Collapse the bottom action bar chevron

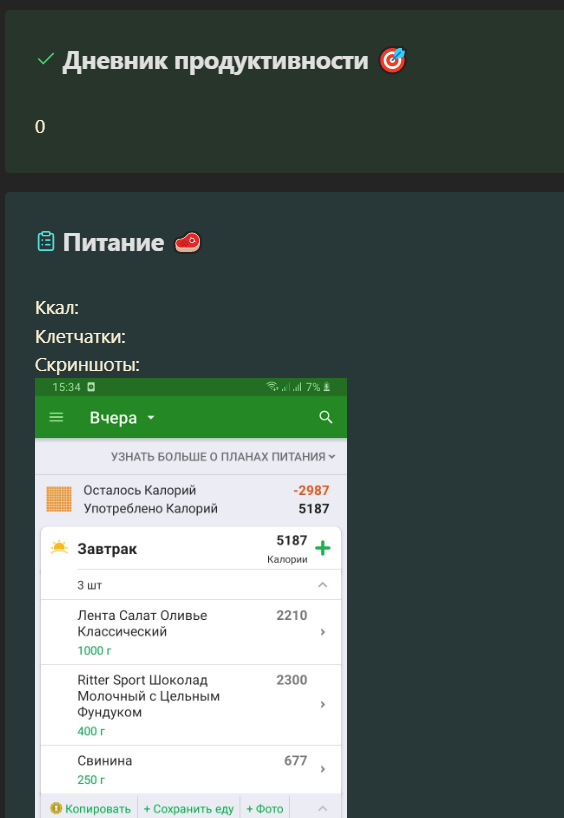point(322,808)
